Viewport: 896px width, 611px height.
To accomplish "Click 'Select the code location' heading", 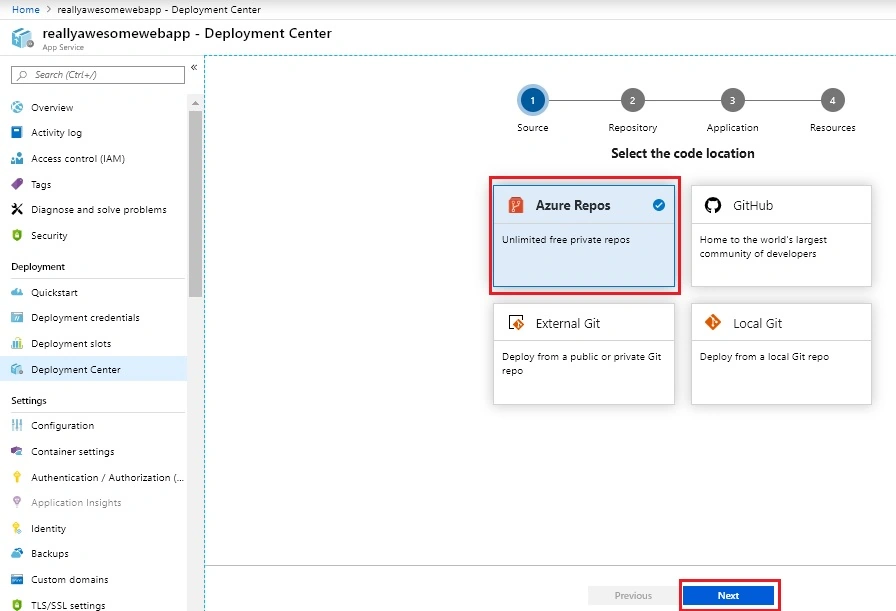I will click(x=682, y=153).
